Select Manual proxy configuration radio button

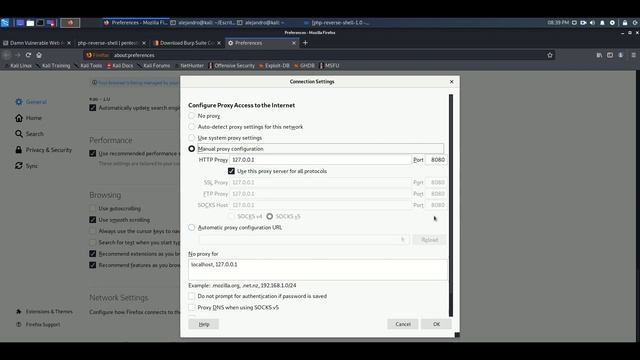[x=191, y=149]
